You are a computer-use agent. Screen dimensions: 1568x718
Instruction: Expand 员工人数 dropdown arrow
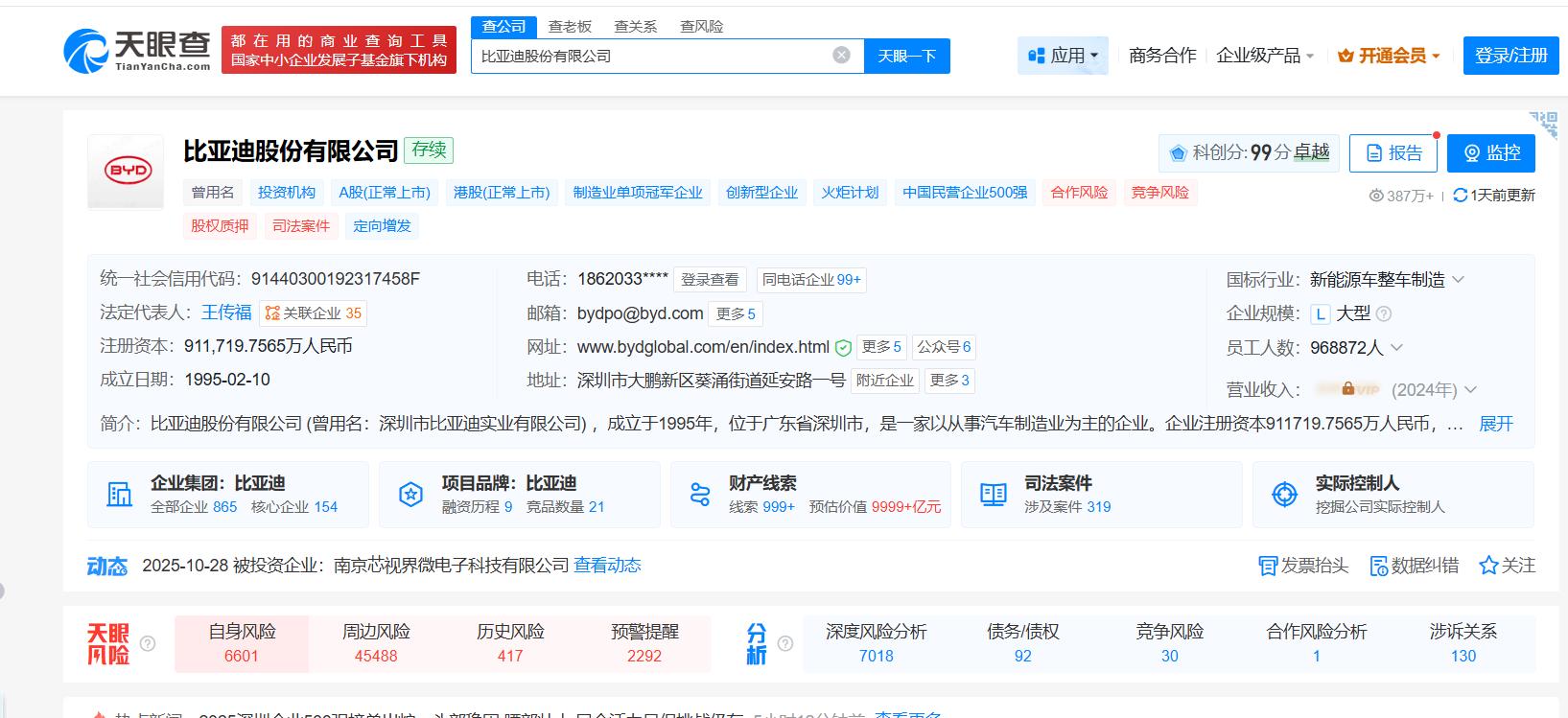[1396, 347]
